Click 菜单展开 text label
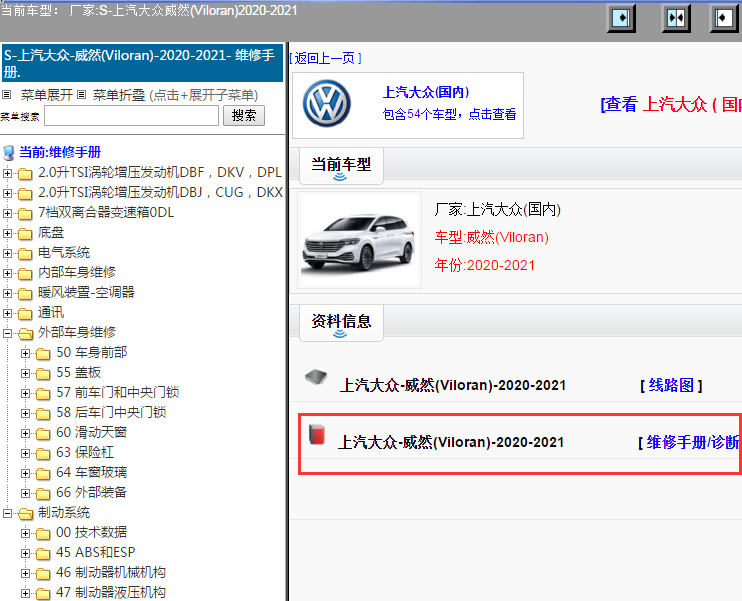The width and height of the screenshot is (742, 601). click(x=47, y=95)
